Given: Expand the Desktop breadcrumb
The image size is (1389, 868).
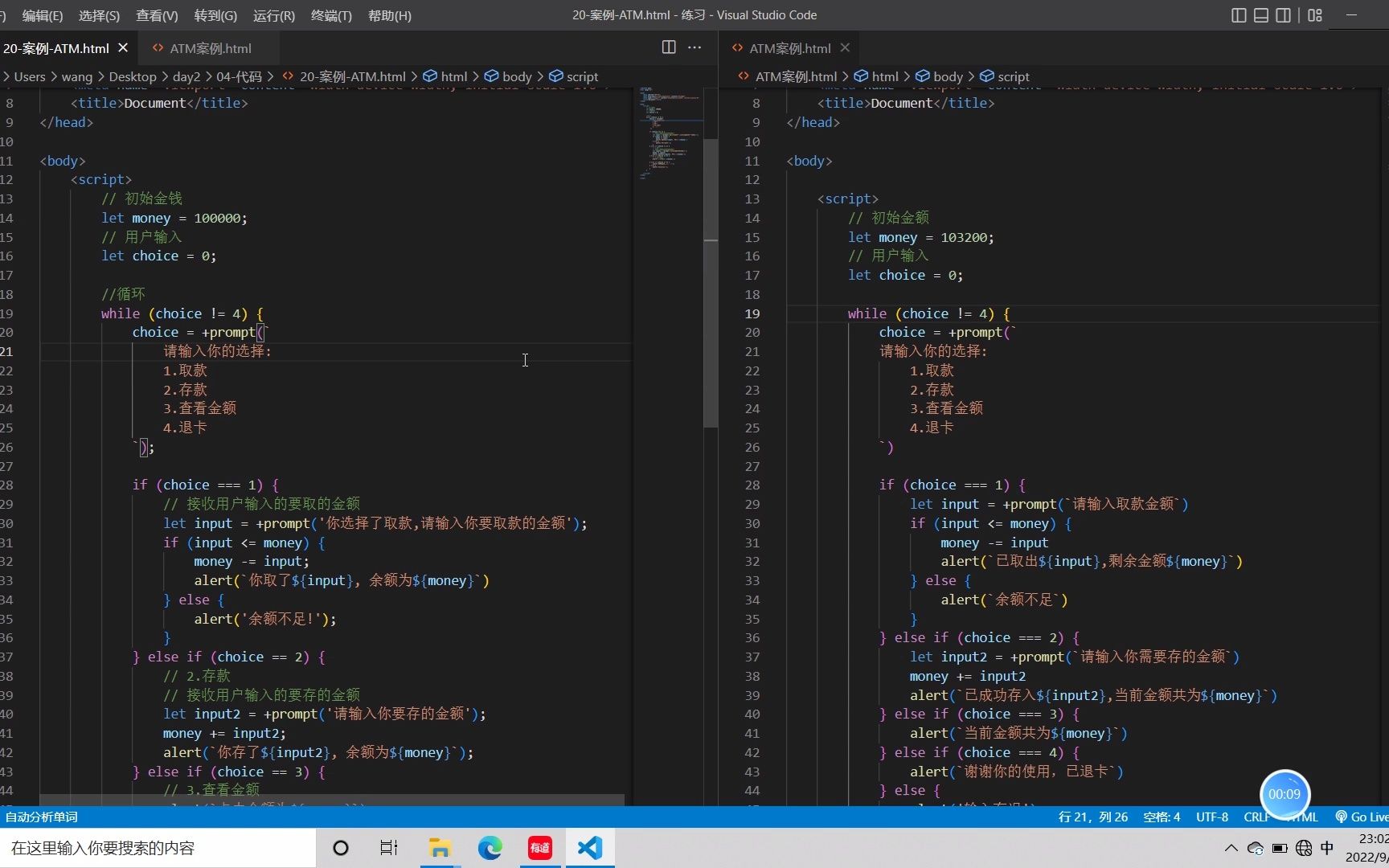Looking at the screenshot, I should pos(133,76).
